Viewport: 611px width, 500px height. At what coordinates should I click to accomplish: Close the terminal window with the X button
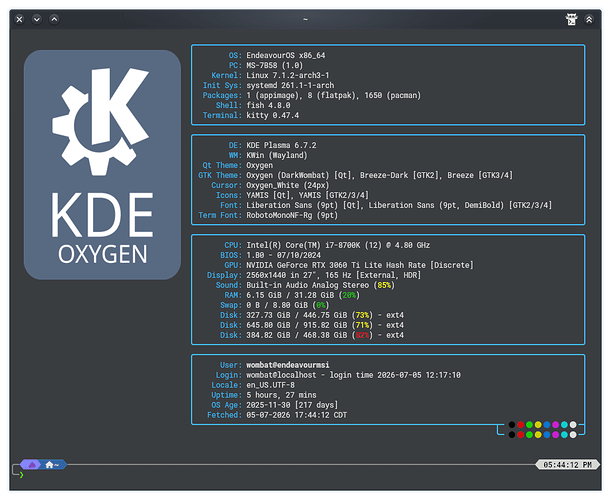coord(19,19)
